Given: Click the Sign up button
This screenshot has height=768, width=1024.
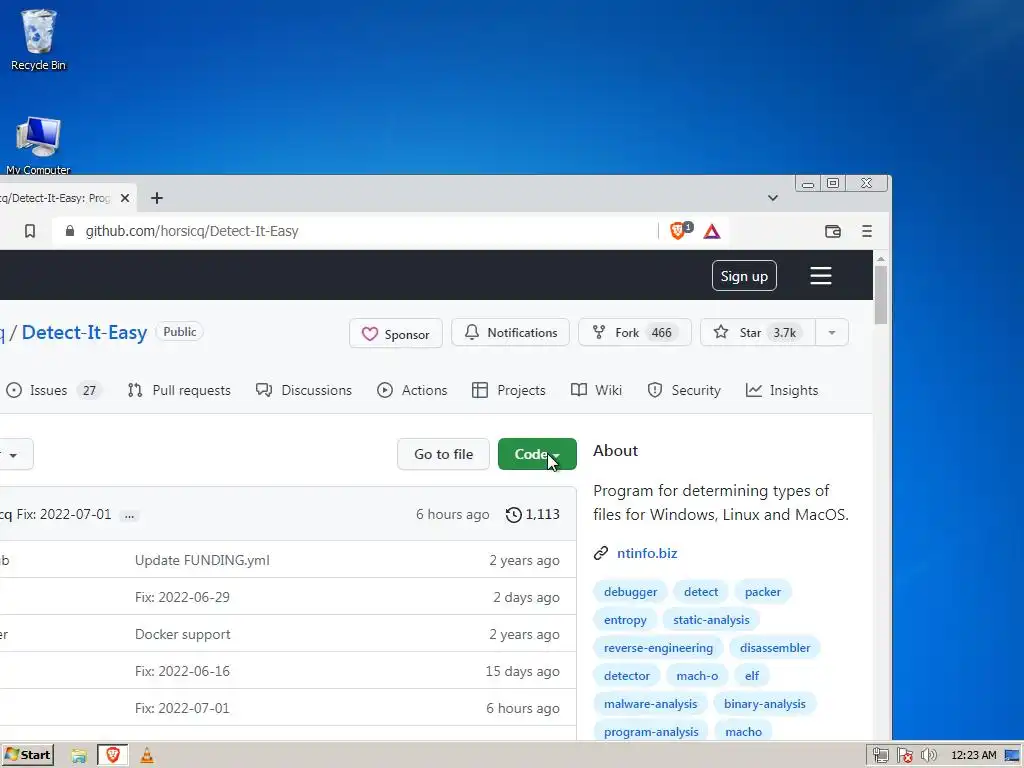Looking at the screenshot, I should (x=744, y=276).
